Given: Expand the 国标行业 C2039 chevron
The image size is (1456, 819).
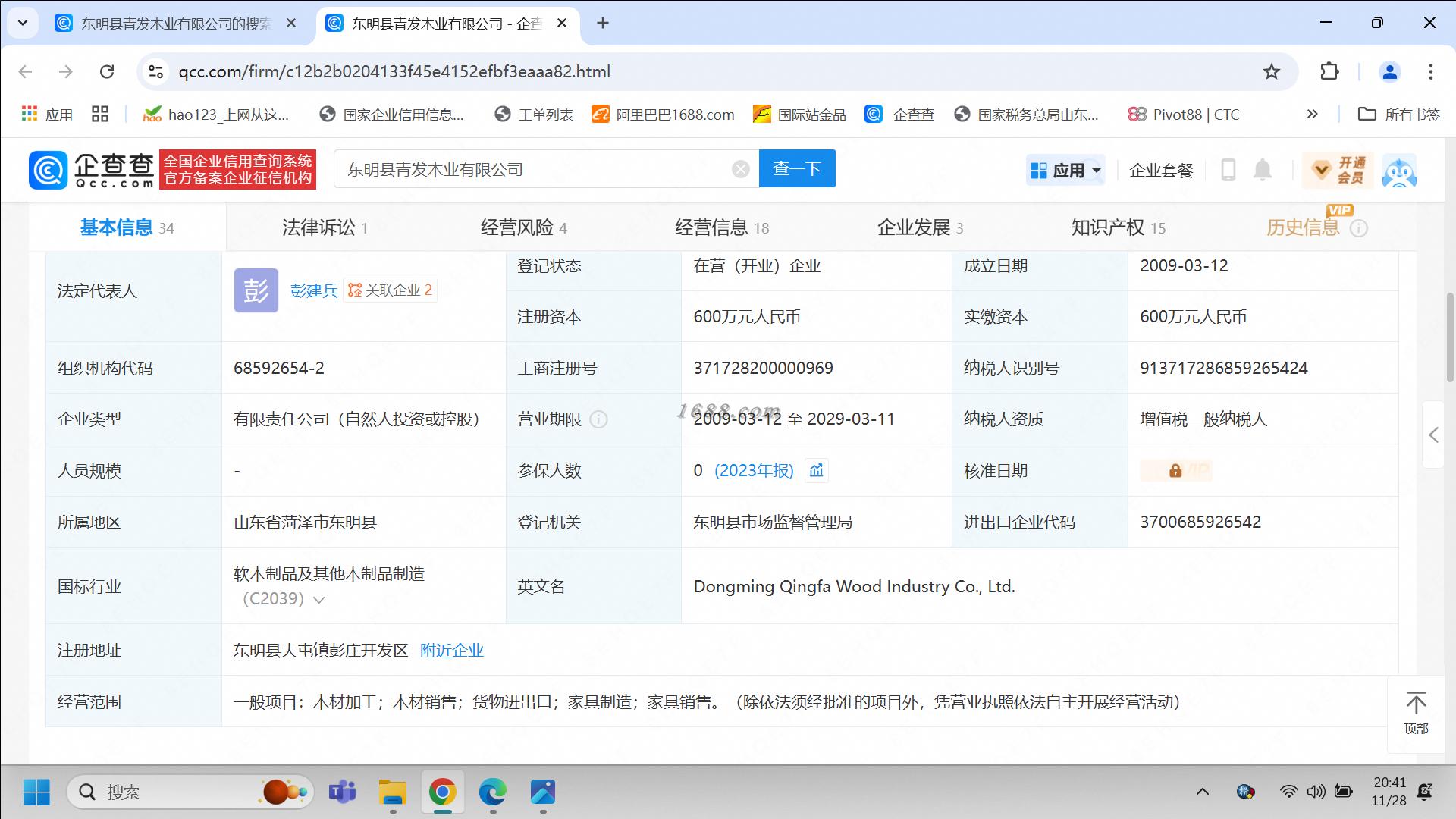Looking at the screenshot, I should coord(319,600).
